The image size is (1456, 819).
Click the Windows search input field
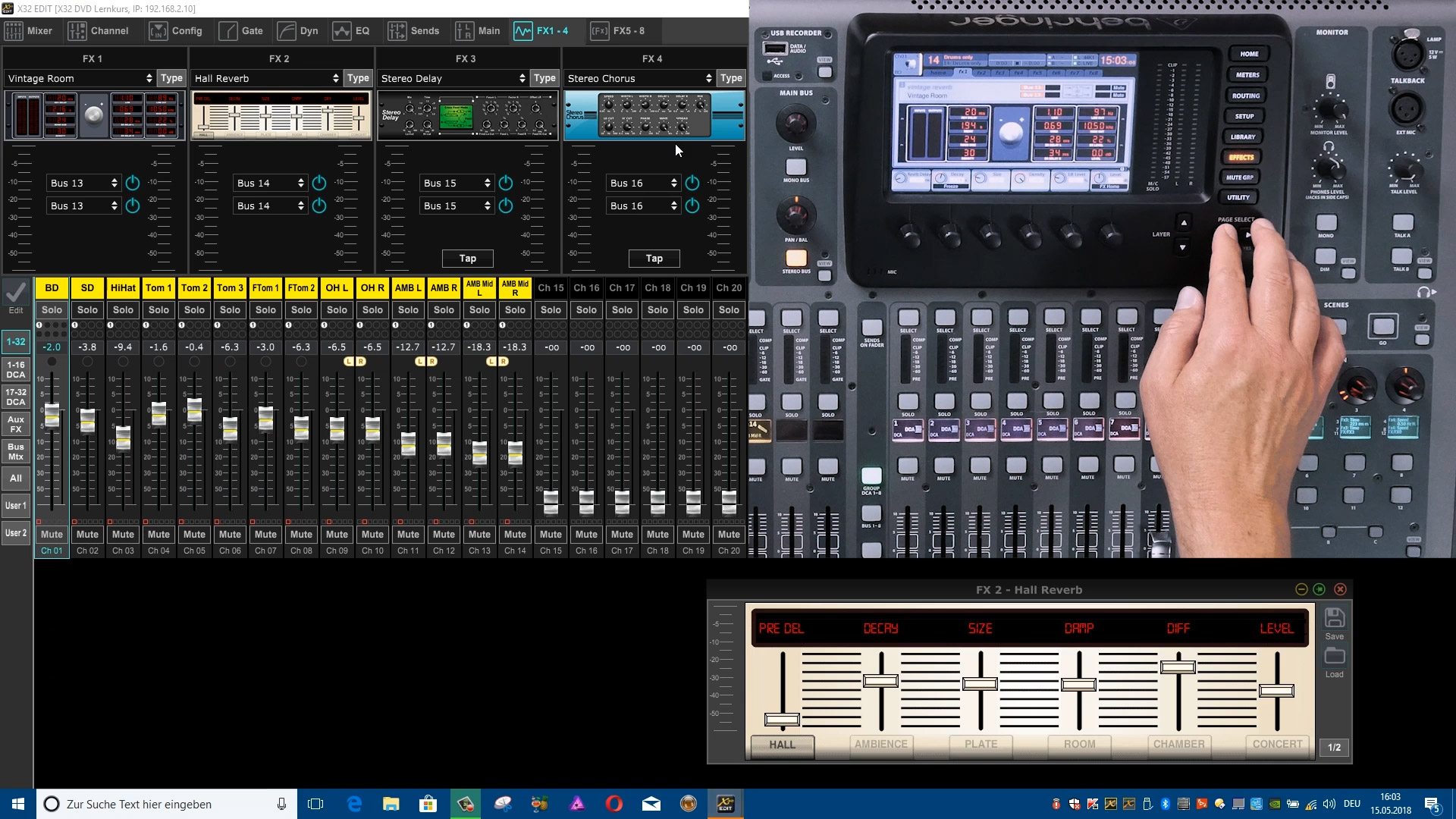[x=167, y=804]
